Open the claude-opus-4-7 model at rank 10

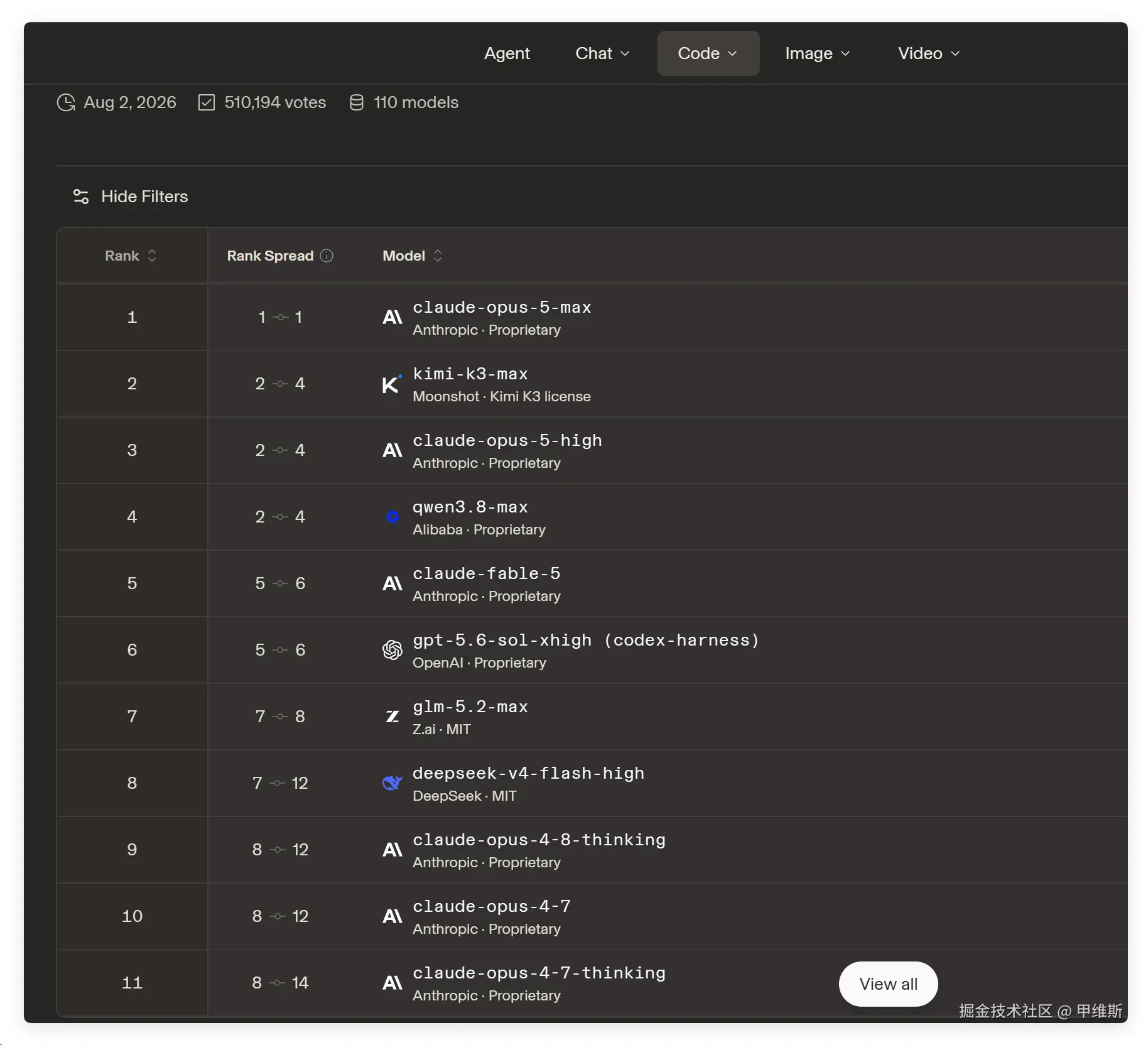click(491, 906)
